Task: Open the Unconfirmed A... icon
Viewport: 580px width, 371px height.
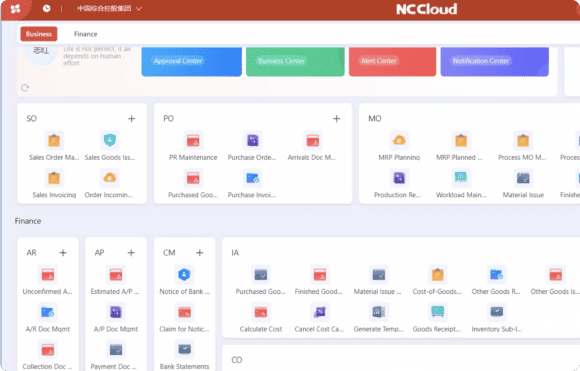Action: pyautogui.click(x=48, y=275)
